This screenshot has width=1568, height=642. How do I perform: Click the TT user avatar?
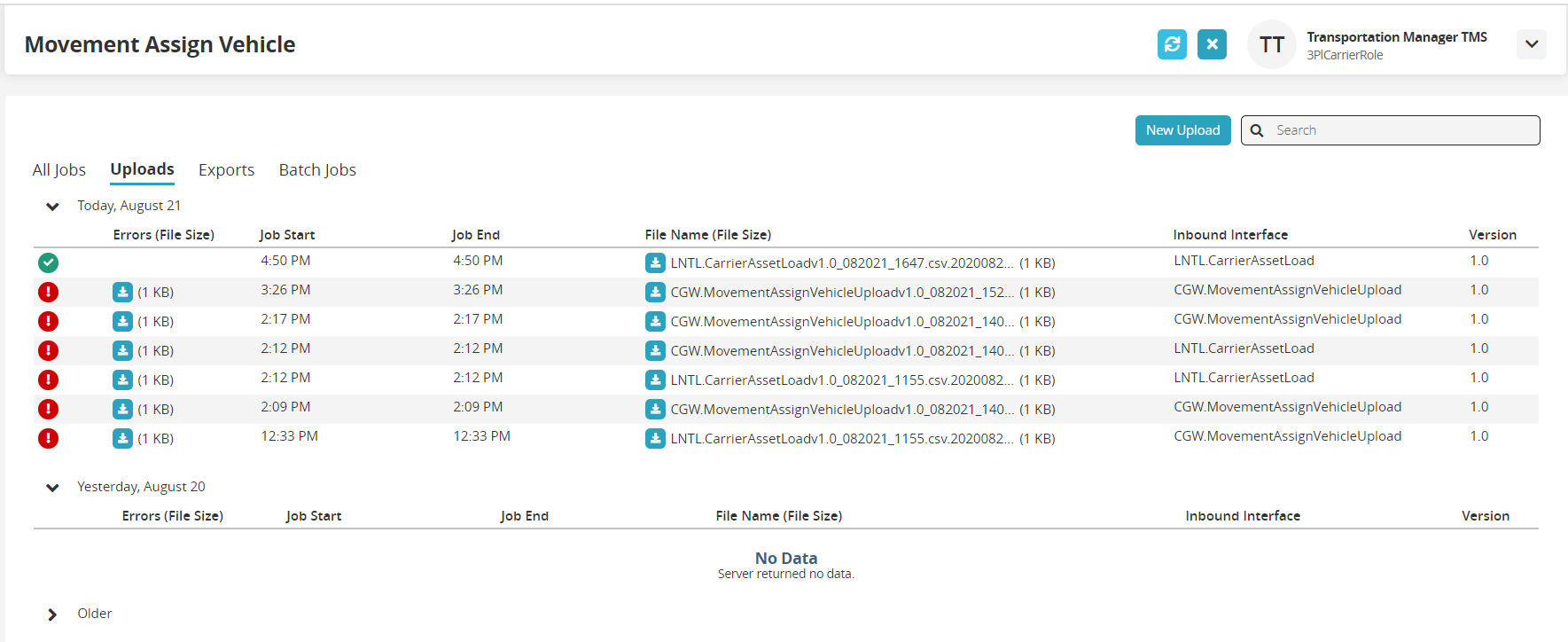[x=1272, y=44]
